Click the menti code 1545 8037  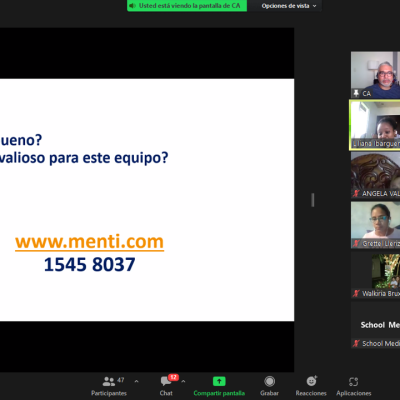89,265
